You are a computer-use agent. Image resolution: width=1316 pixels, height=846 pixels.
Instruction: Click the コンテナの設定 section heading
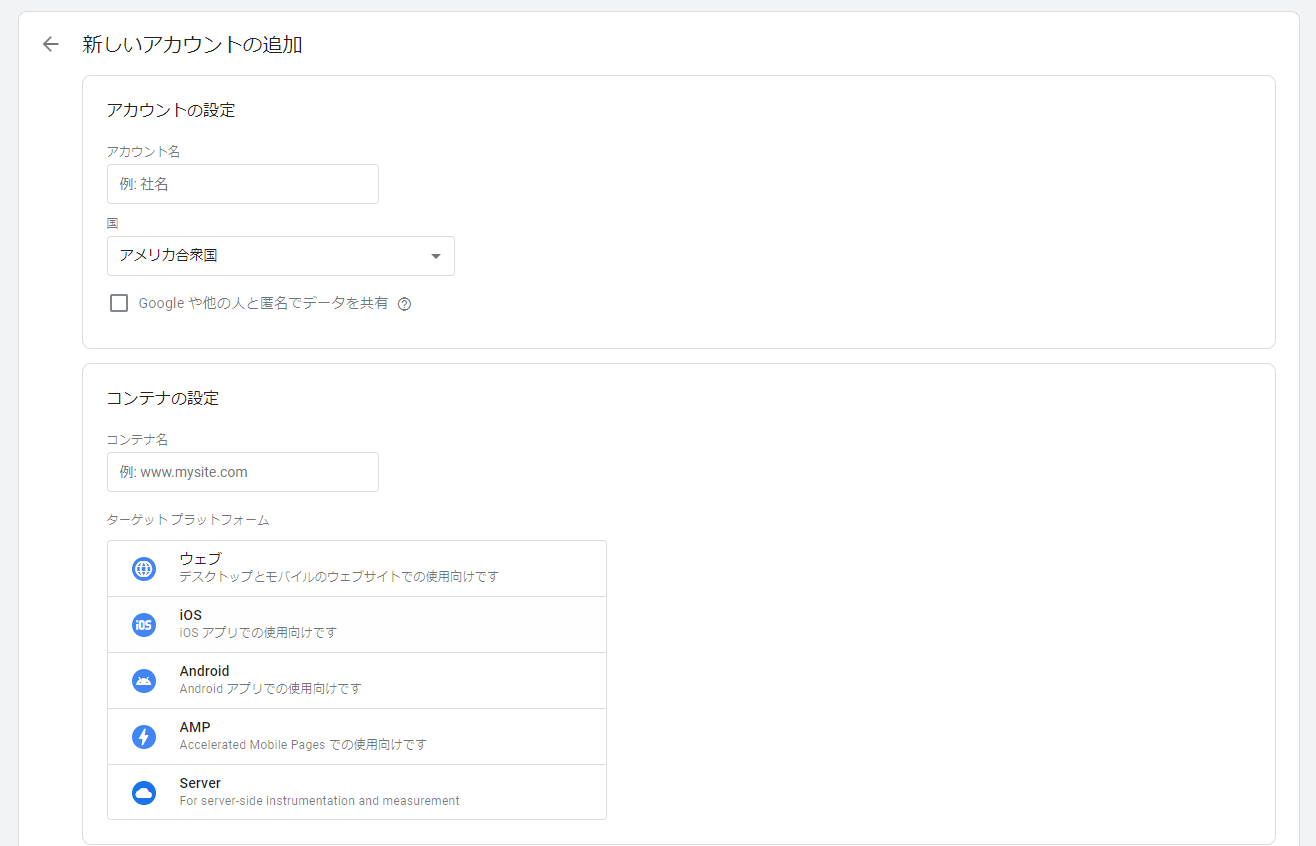[163, 398]
